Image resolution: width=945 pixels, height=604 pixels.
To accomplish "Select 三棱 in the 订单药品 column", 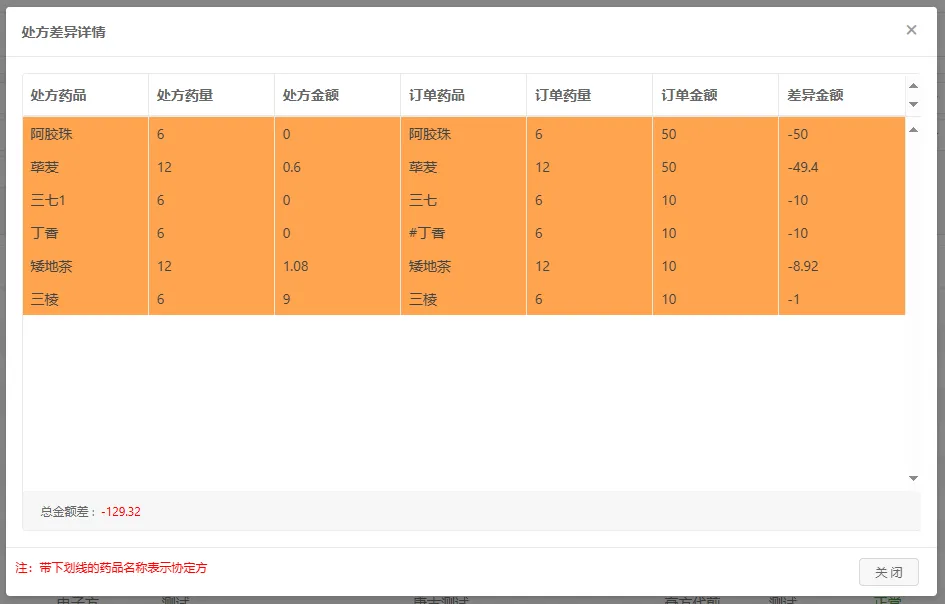I will click(x=423, y=299).
